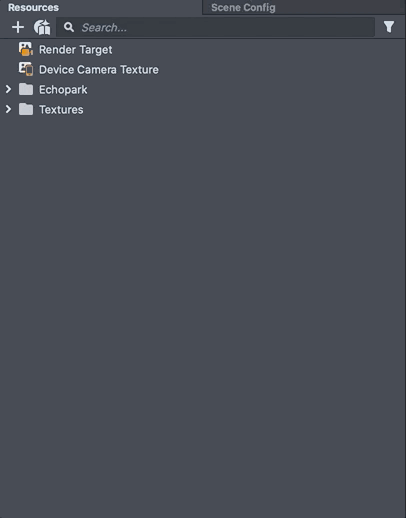Screen dimensions: 406x518
Task: Select the Render Target resource name
Action: click(x=76, y=50)
